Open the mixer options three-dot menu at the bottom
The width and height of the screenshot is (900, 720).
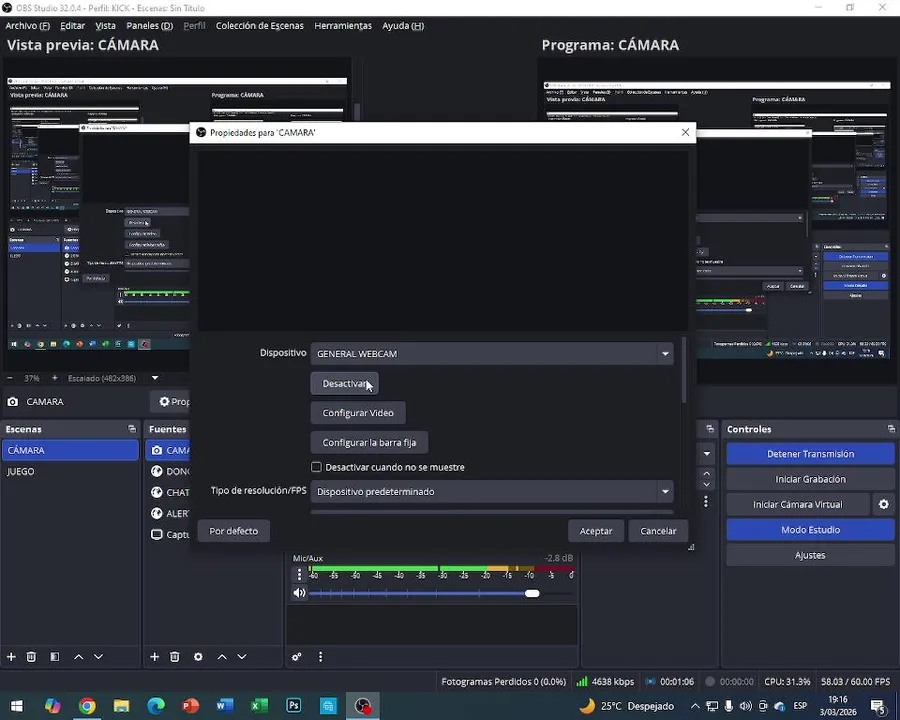pyautogui.click(x=320, y=656)
